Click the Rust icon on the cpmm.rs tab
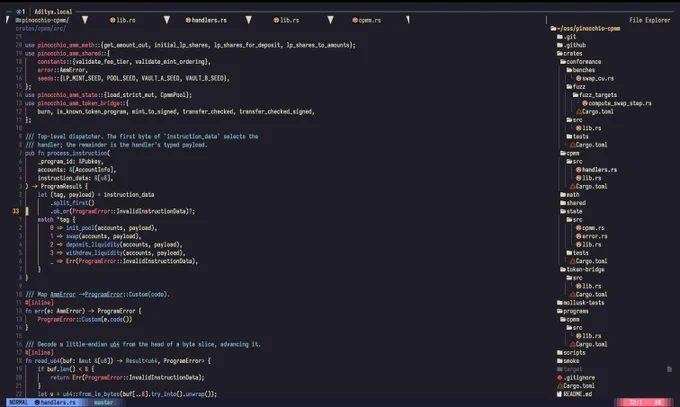Image resolution: width=680 pixels, height=407 pixels. [x=355, y=20]
